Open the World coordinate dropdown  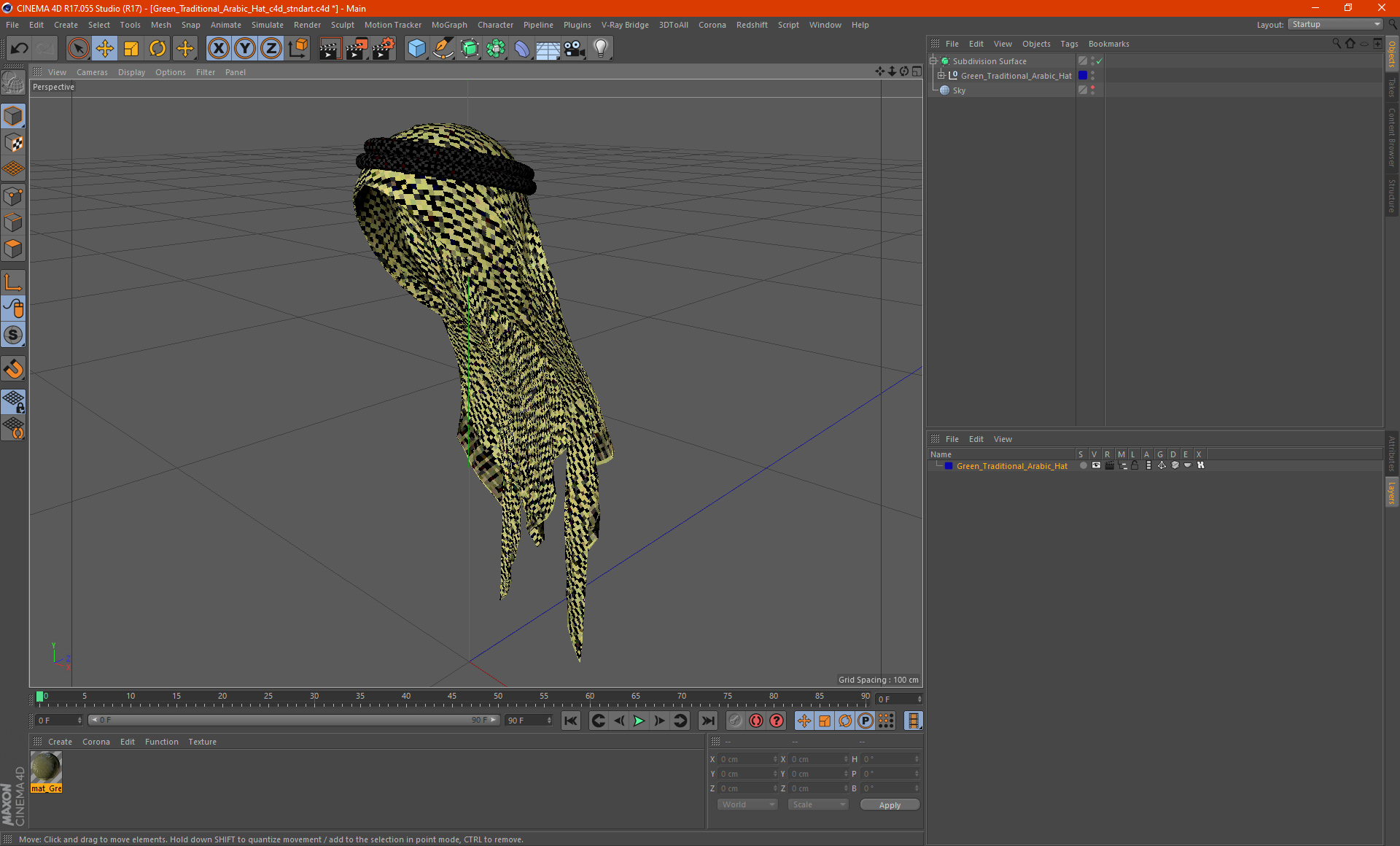click(747, 804)
